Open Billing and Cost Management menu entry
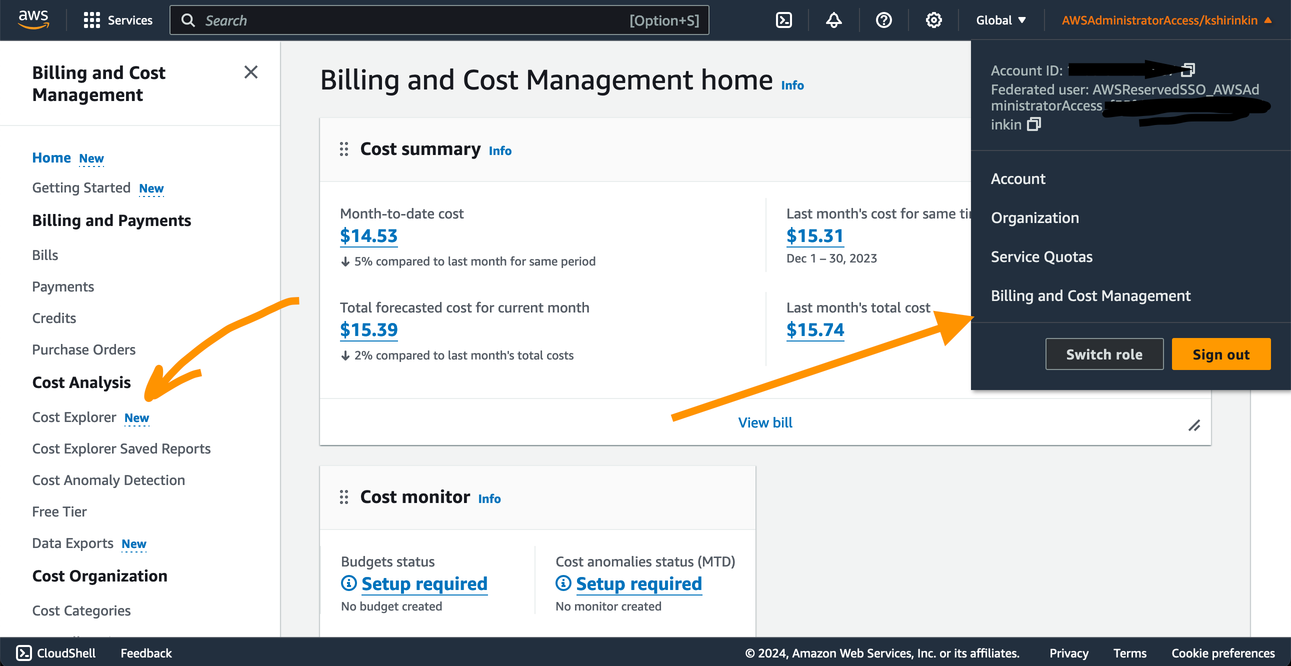The width and height of the screenshot is (1291, 666). click(x=1091, y=296)
